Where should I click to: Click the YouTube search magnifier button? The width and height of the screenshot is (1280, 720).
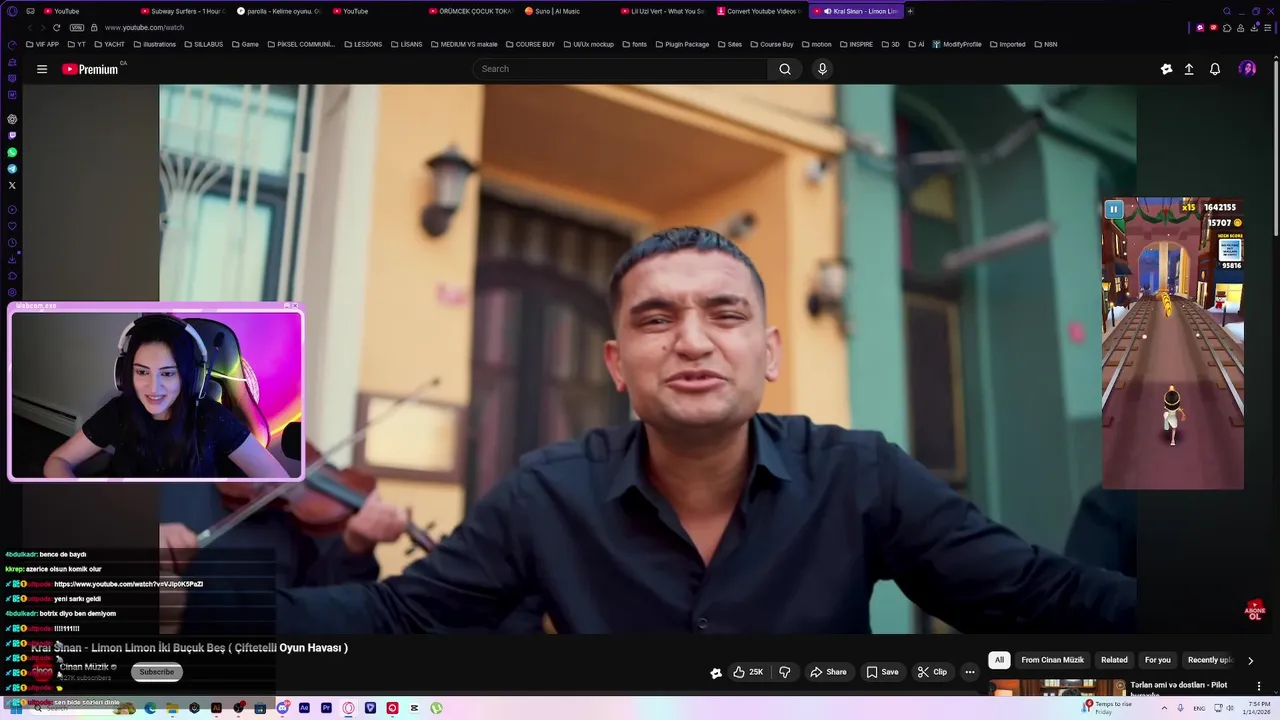coord(785,69)
